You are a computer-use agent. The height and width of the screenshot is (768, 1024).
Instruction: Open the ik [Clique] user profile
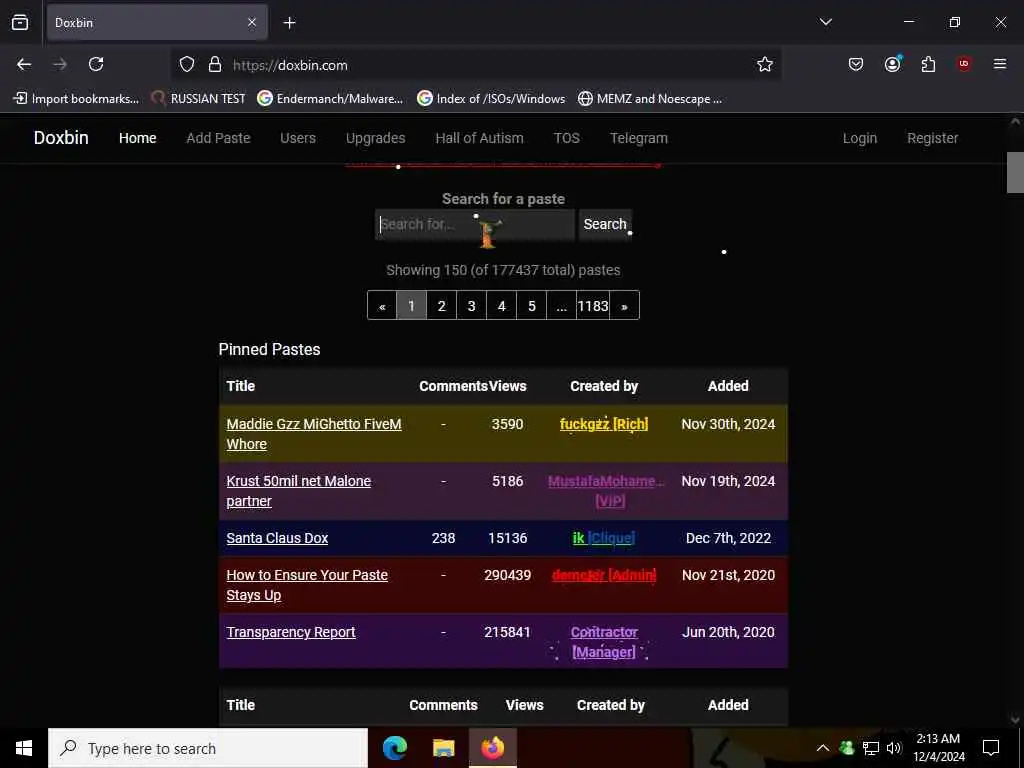pyautogui.click(x=603, y=538)
